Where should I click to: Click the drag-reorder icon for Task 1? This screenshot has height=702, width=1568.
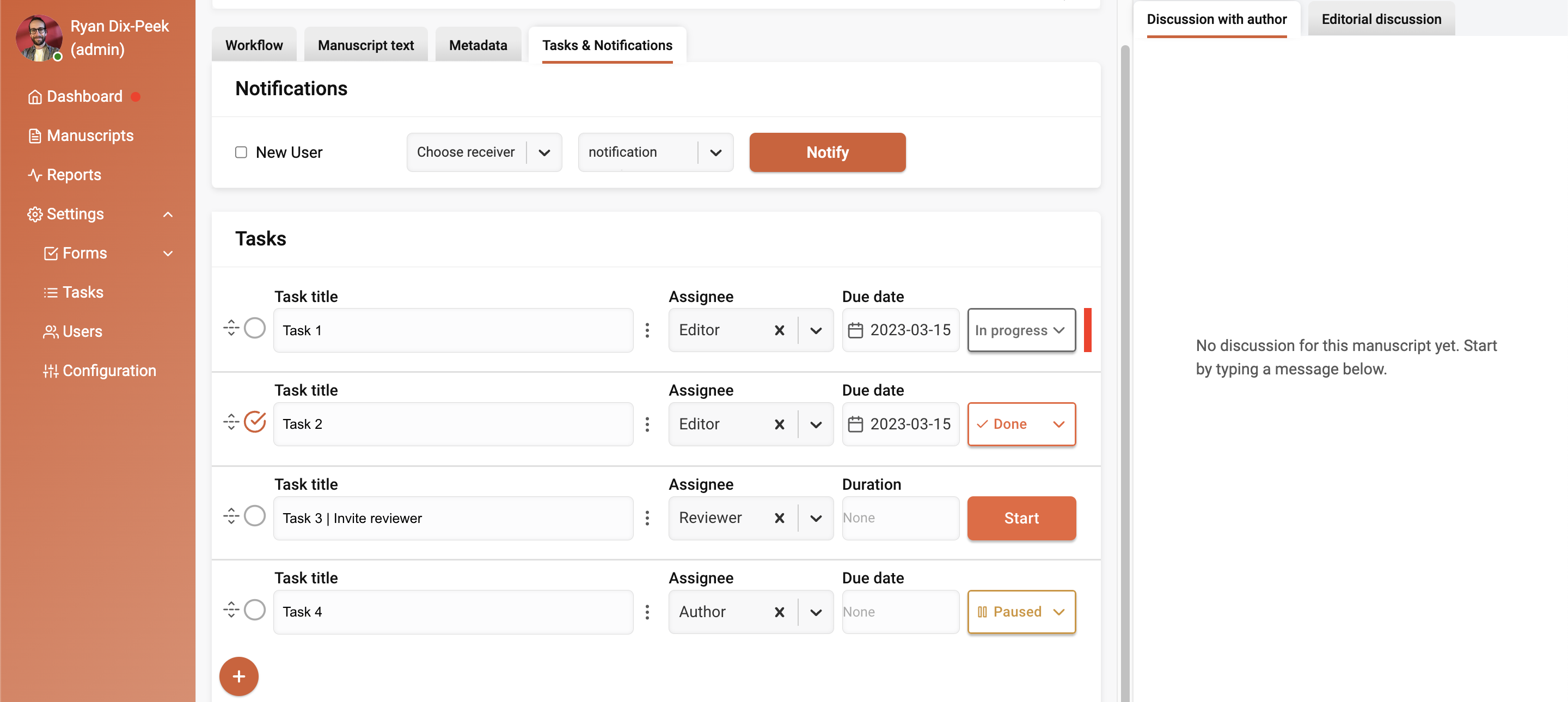tap(231, 328)
